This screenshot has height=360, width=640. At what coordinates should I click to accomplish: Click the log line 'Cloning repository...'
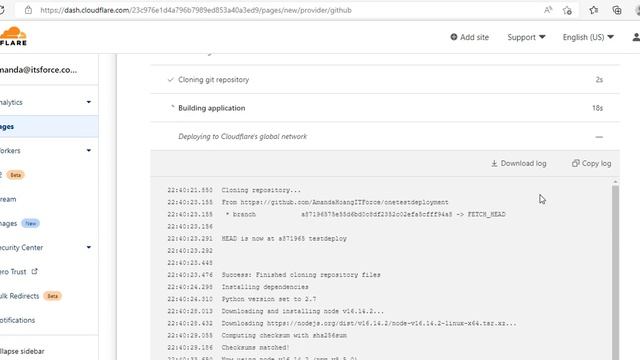261,190
